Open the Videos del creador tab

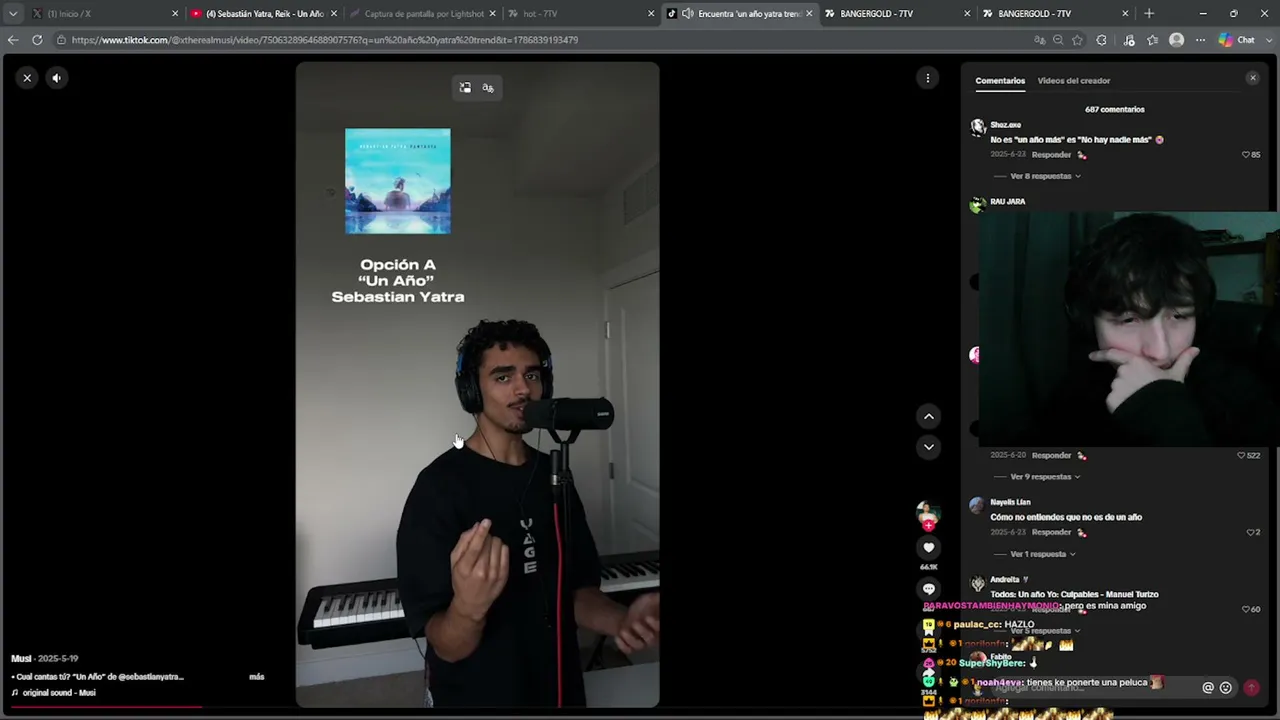tap(1074, 81)
